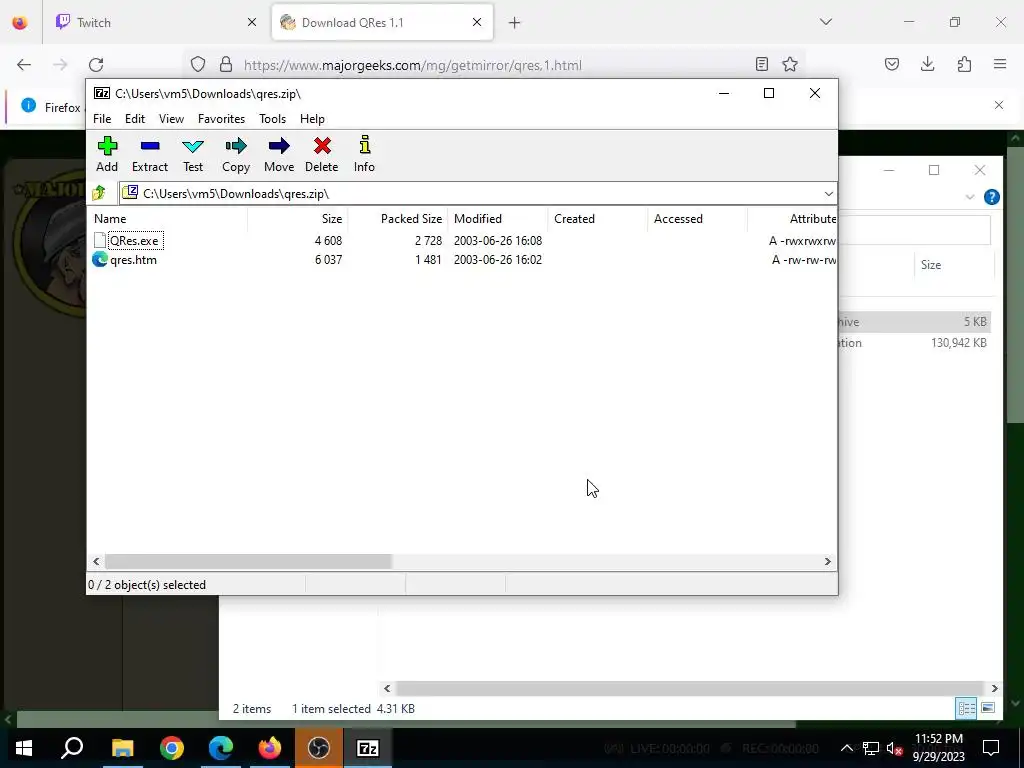This screenshot has height=768, width=1024.
Task: Click the Edge icon beside qres.htm
Action: (99, 260)
